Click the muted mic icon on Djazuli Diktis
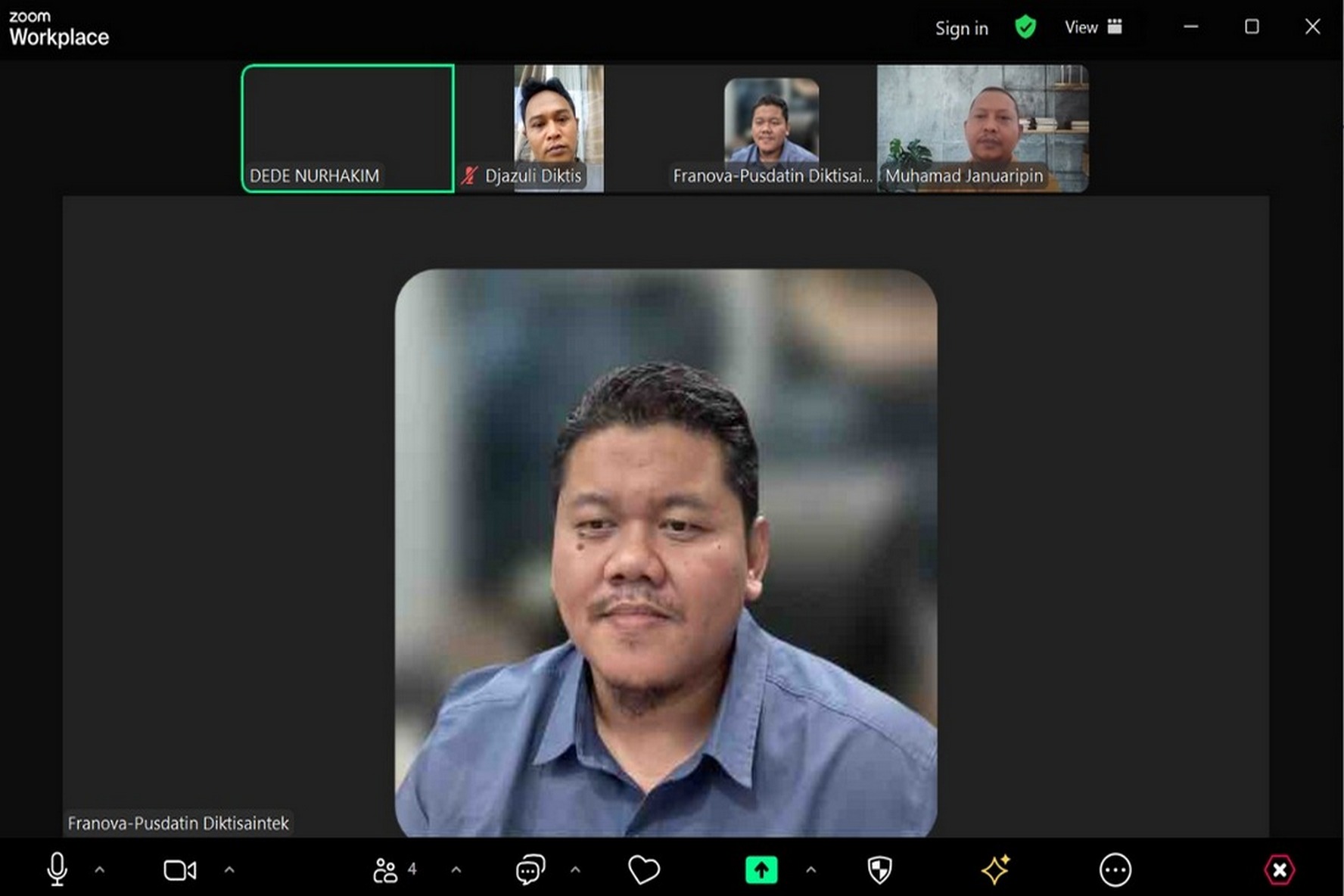This screenshot has height=896, width=1344. click(469, 176)
